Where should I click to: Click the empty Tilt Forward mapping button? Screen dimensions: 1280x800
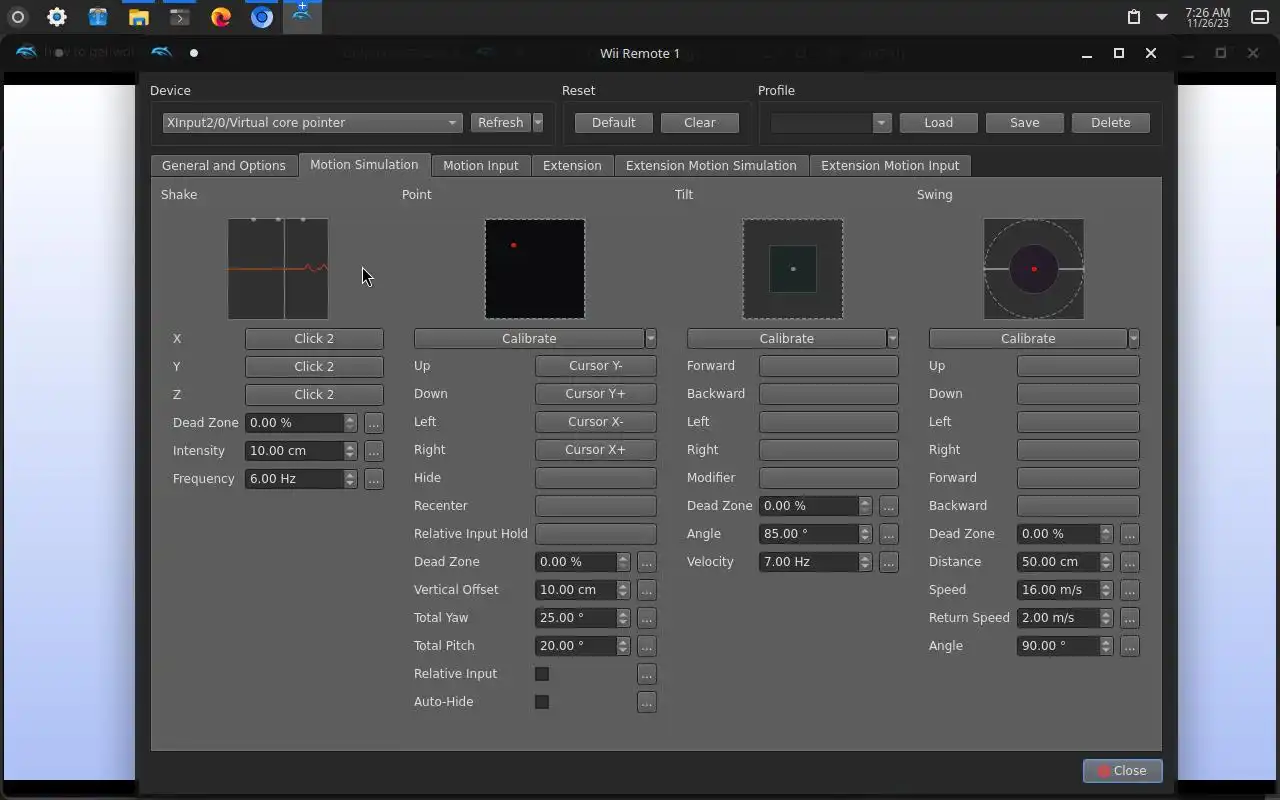[829, 366]
